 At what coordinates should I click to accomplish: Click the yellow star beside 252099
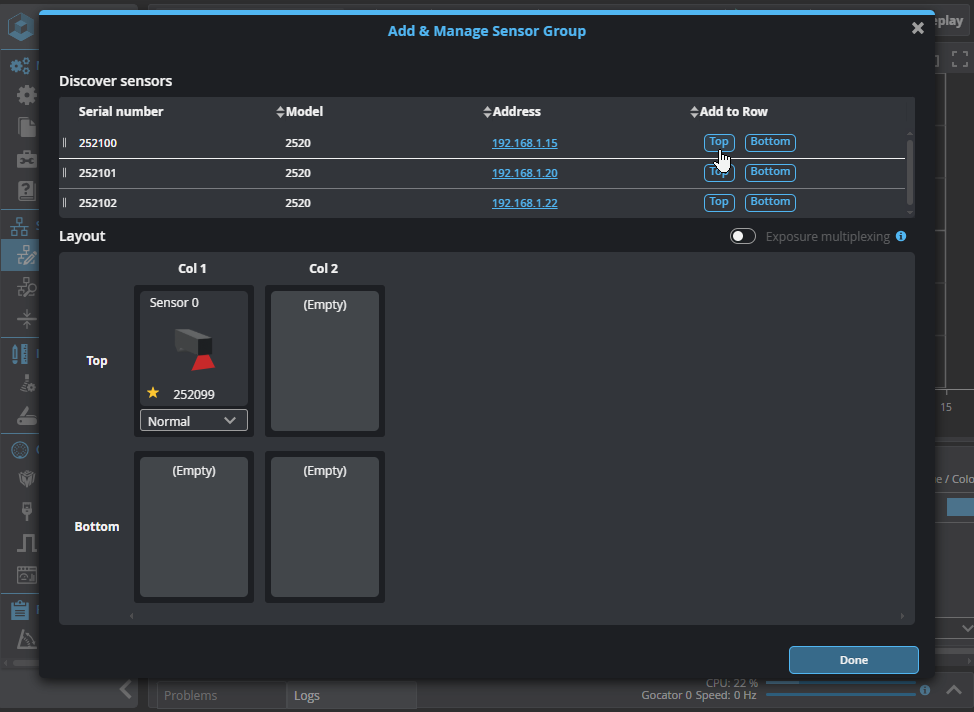click(153, 393)
